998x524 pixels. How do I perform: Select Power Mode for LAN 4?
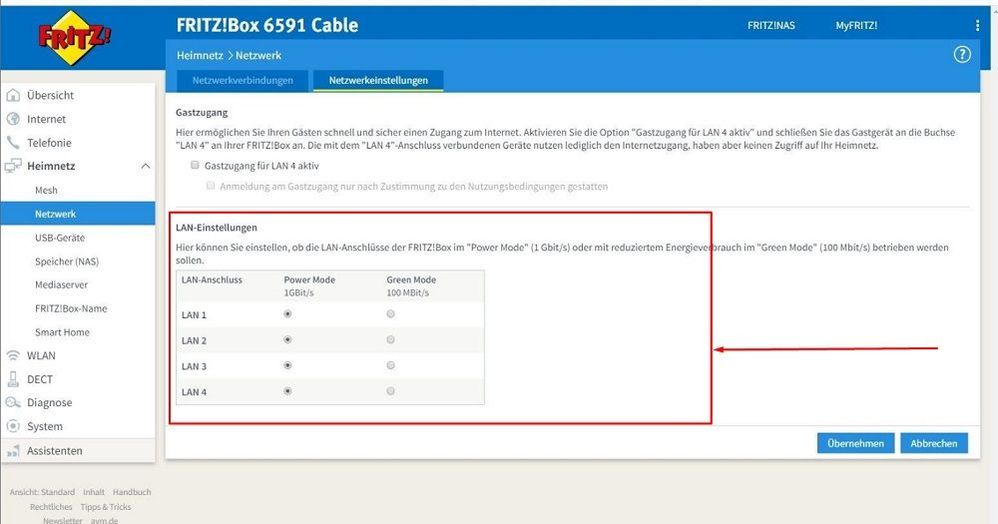tap(288, 391)
